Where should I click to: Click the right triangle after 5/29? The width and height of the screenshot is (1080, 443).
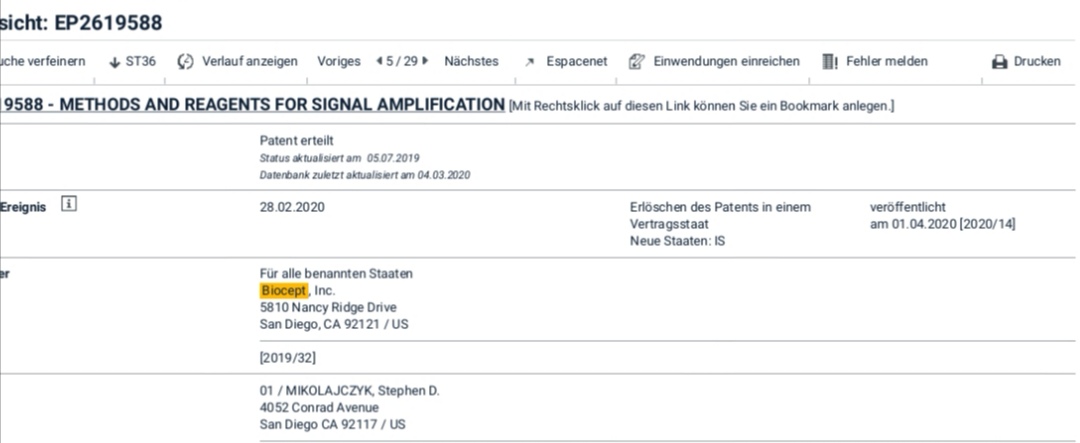[x=425, y=62]
